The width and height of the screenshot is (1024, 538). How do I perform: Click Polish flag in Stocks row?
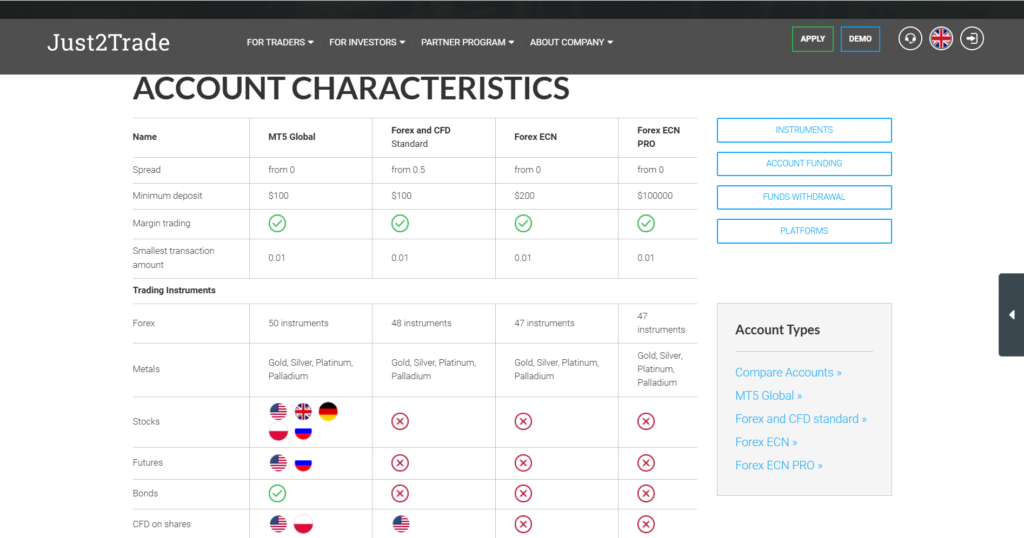pyautogui.click(x=278, y=432)
